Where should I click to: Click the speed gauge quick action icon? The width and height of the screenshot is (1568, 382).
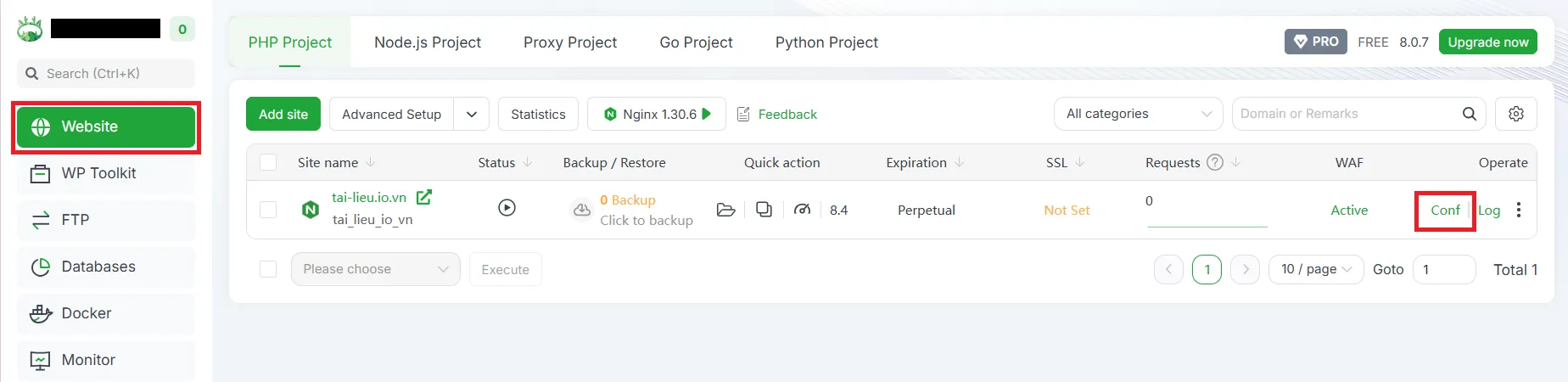(x=802, y=209)
